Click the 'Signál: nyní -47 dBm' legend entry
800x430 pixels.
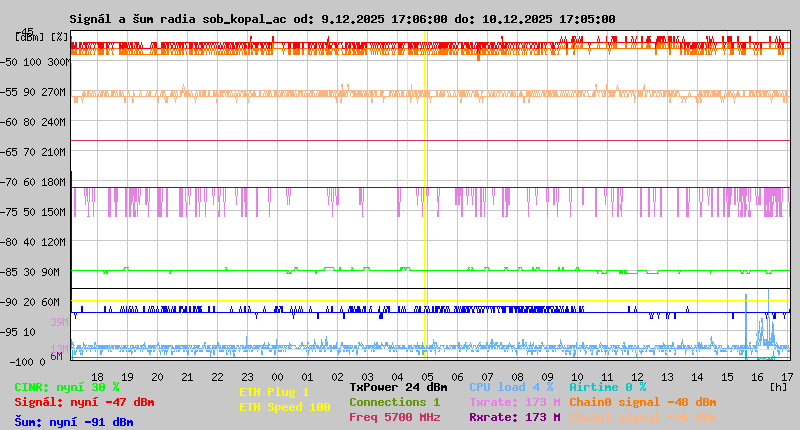84,402
